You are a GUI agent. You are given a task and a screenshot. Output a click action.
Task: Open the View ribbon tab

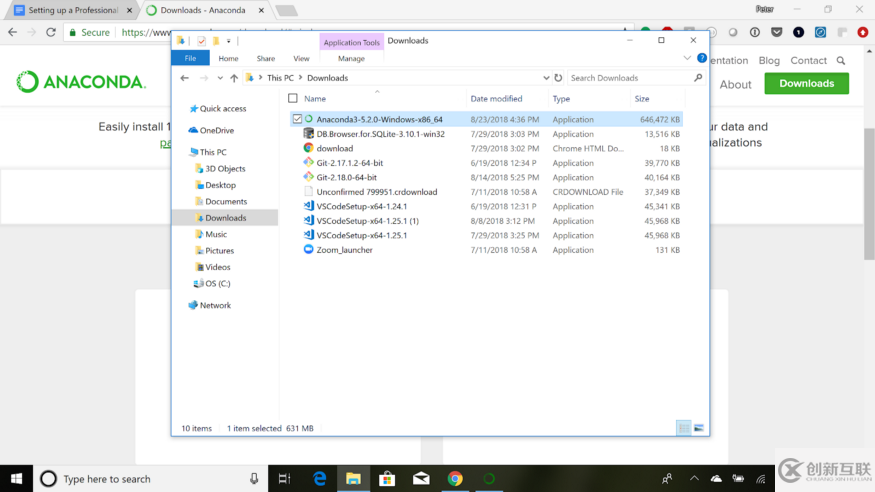click(x=301, y=58)
